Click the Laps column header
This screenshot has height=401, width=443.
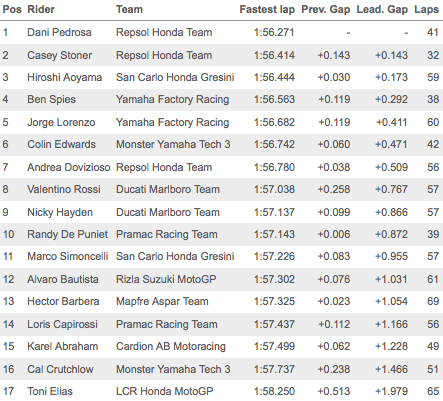(426, 10)
